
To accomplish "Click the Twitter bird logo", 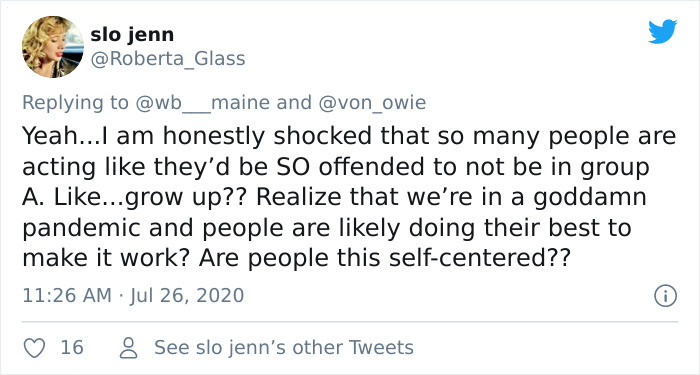I will pyautogui.click(x=663, y=32).
